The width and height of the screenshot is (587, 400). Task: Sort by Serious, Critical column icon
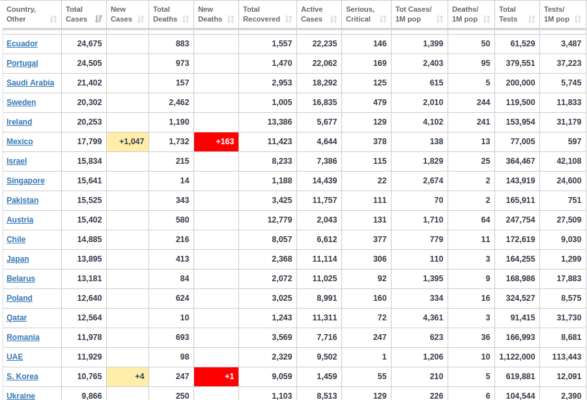(x=383, y=19)
